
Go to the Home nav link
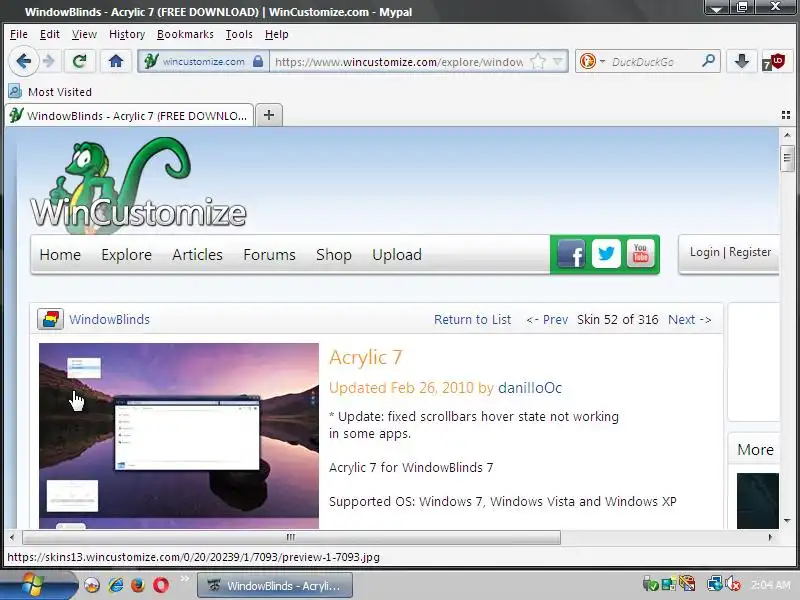[60, 255]
